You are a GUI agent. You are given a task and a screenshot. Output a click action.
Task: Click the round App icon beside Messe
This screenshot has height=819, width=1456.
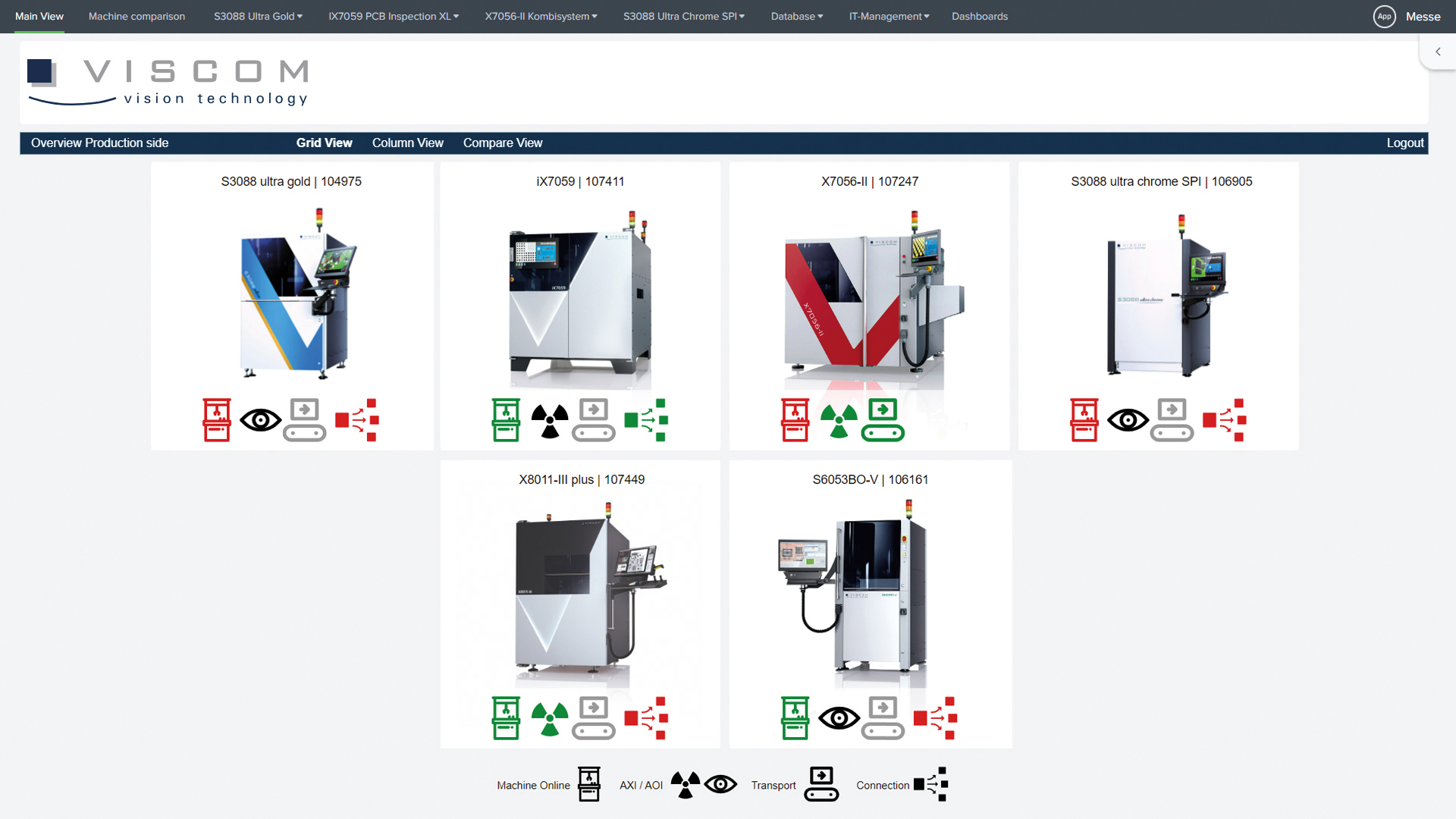[1384, 16]
